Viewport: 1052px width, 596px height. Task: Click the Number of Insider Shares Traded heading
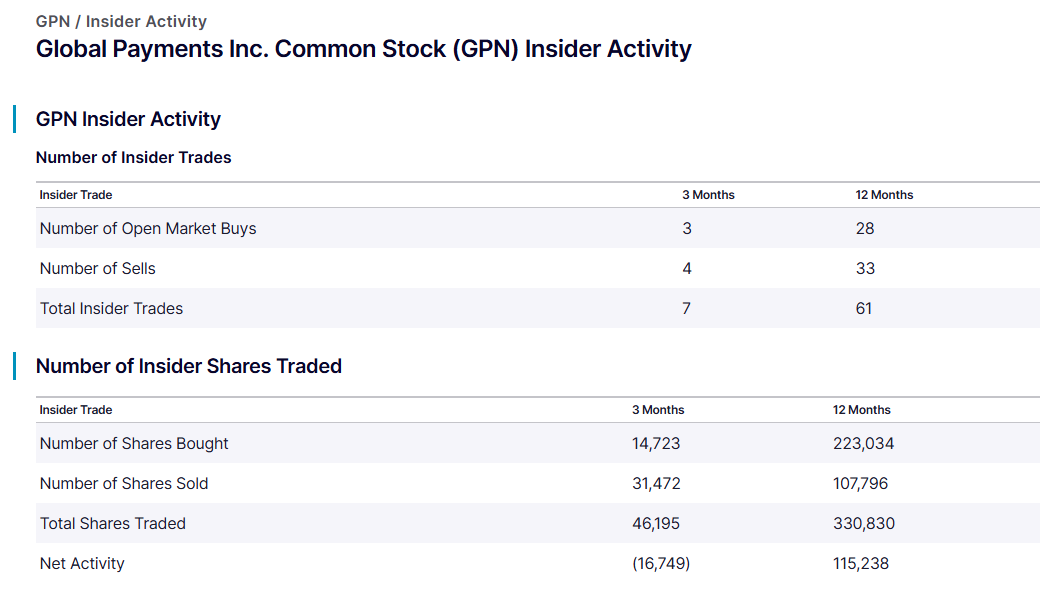188,366
